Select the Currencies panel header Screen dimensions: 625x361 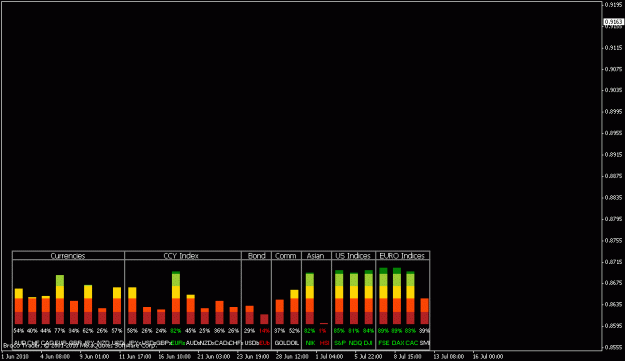pyautogui.click(x=68, y=256)
